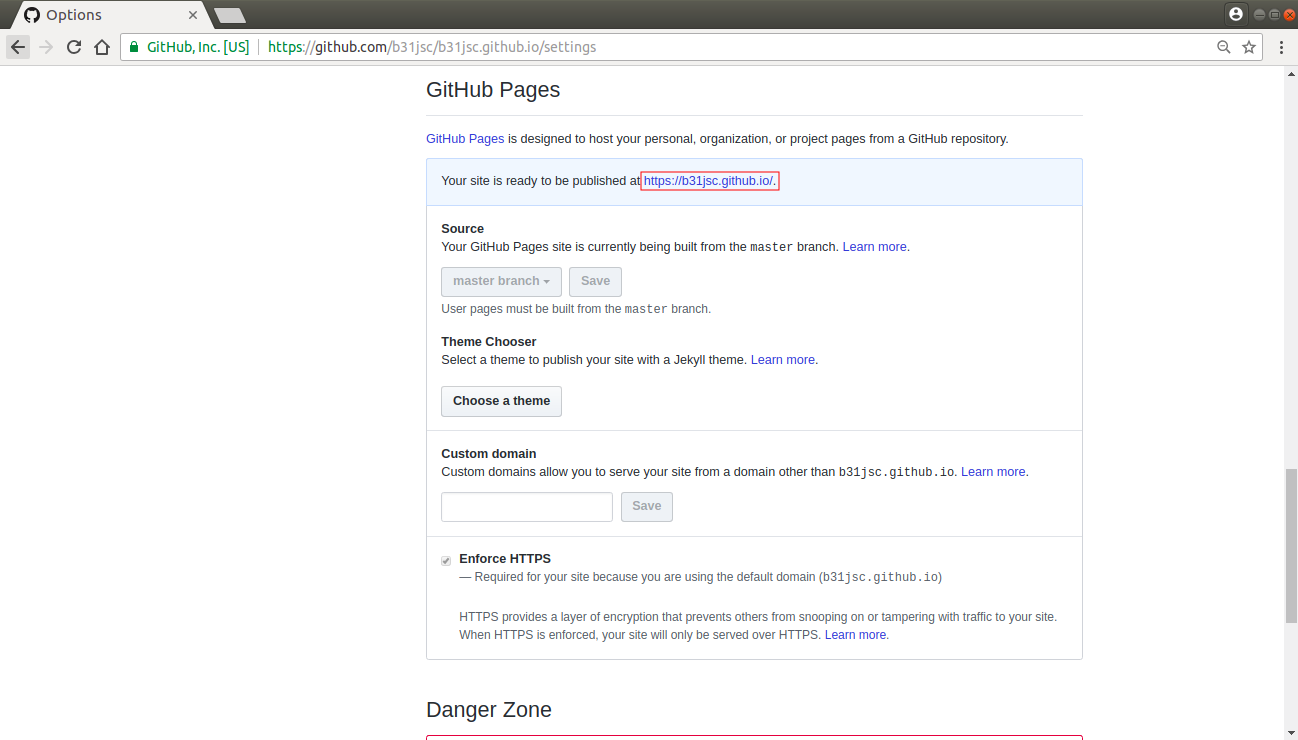The width and height of the screenshot is (1298, 740).
Task: Click the GitHub, Inc. [US] certificate label
Action: click(198, 47)
